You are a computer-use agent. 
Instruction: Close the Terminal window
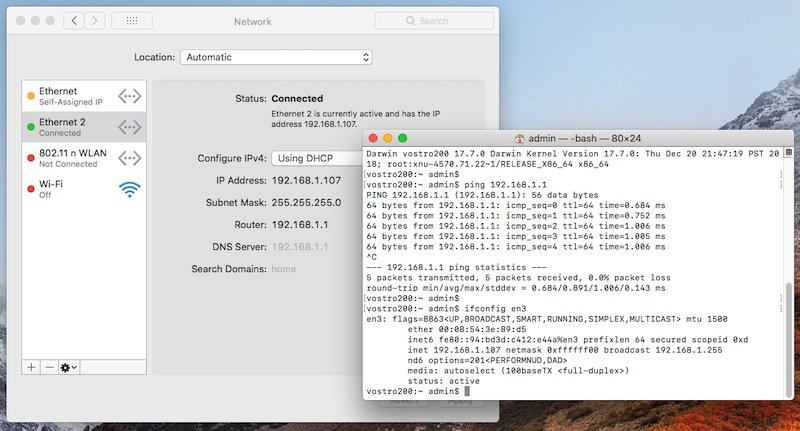pos(373,138)
